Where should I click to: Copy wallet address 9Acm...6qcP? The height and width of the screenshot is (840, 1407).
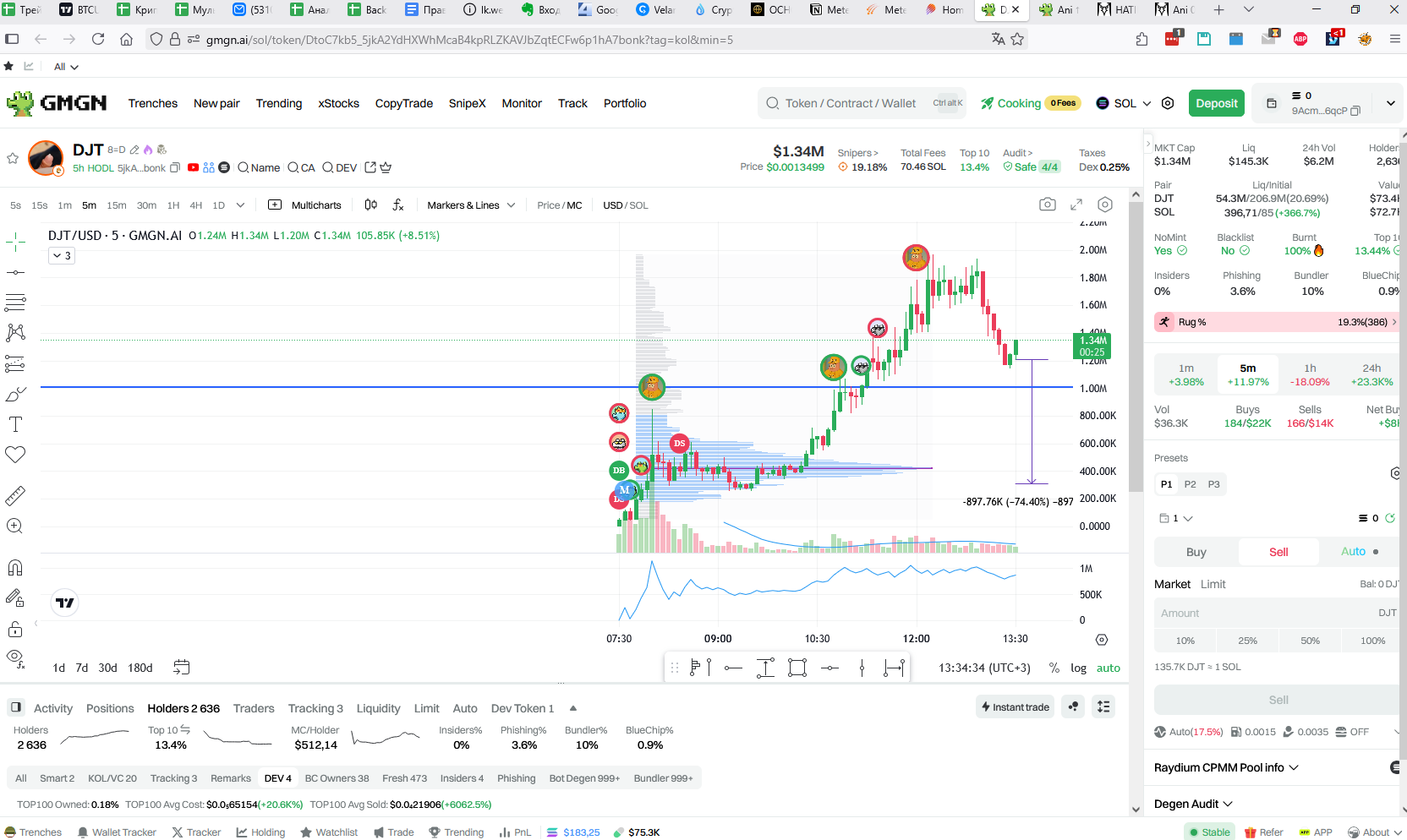[x=1355, y=111]
